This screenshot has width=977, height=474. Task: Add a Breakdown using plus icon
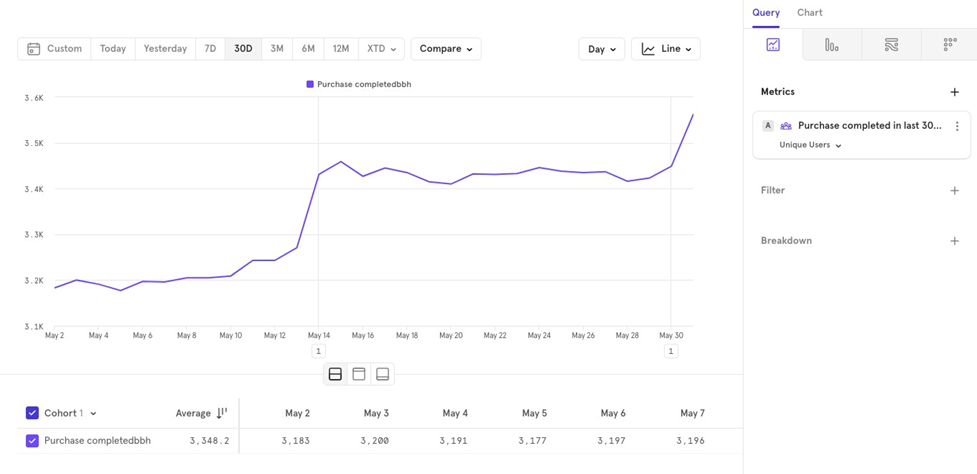click(x=954, y=241)
